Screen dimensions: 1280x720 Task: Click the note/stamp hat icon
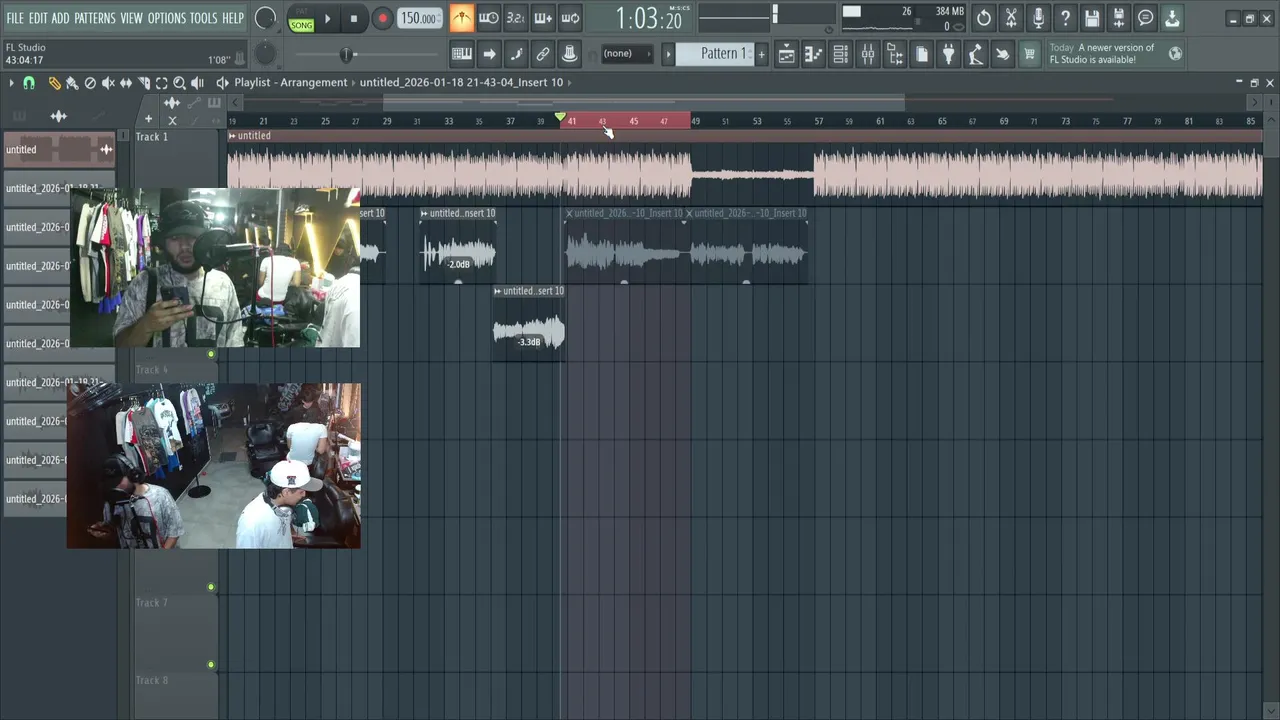click(570, 54)
